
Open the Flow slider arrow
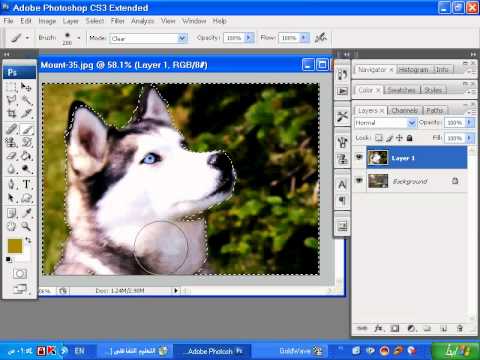[x=305, y=38]
